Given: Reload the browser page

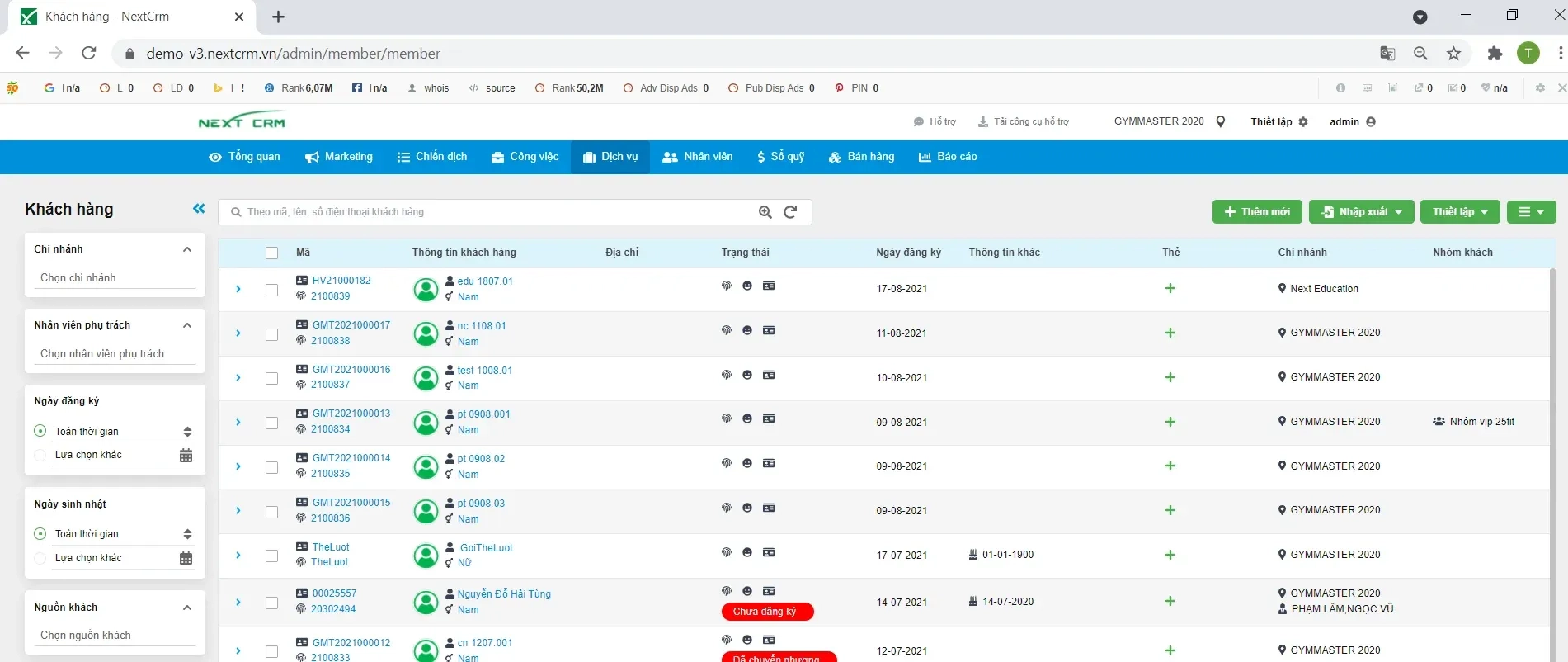Looking at the screenshot, I should point(89,53).
